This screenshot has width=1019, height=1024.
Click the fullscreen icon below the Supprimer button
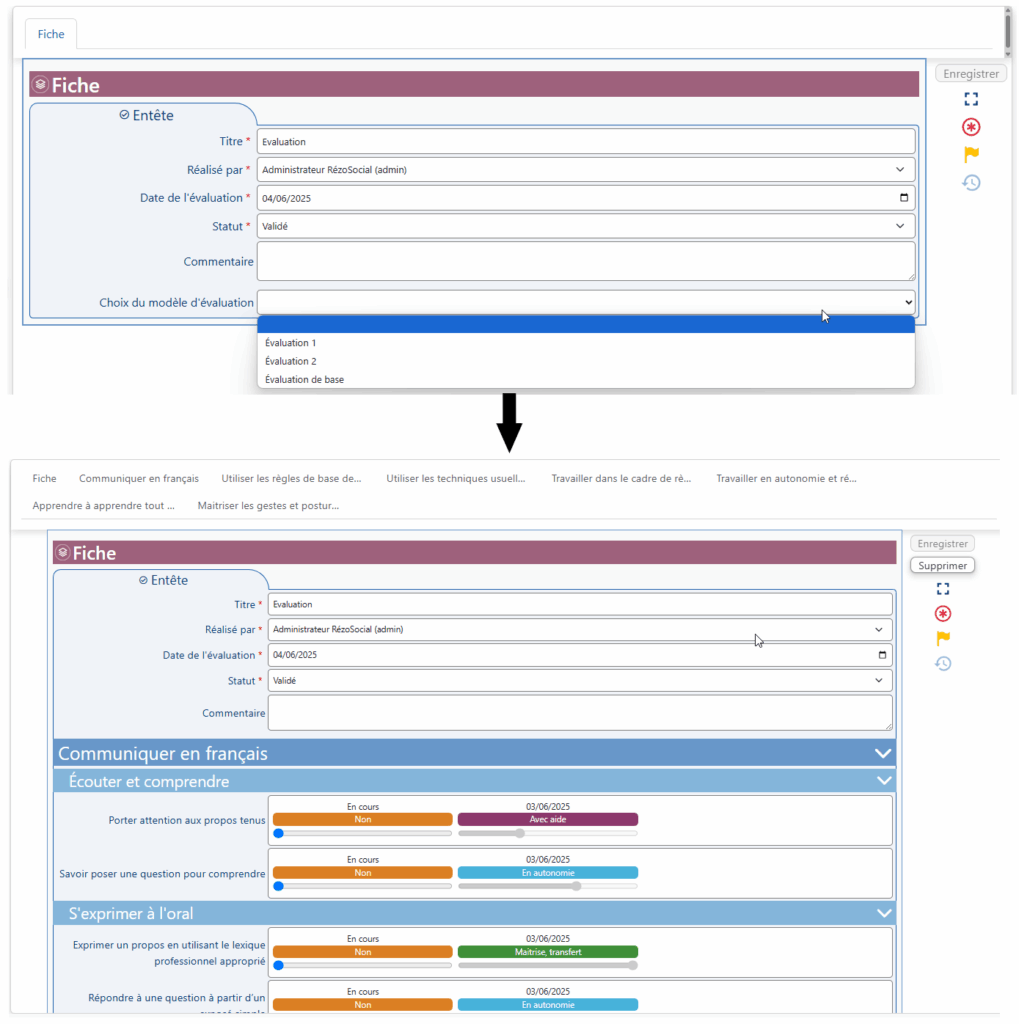pyautogui.click(x=942, y=589)
